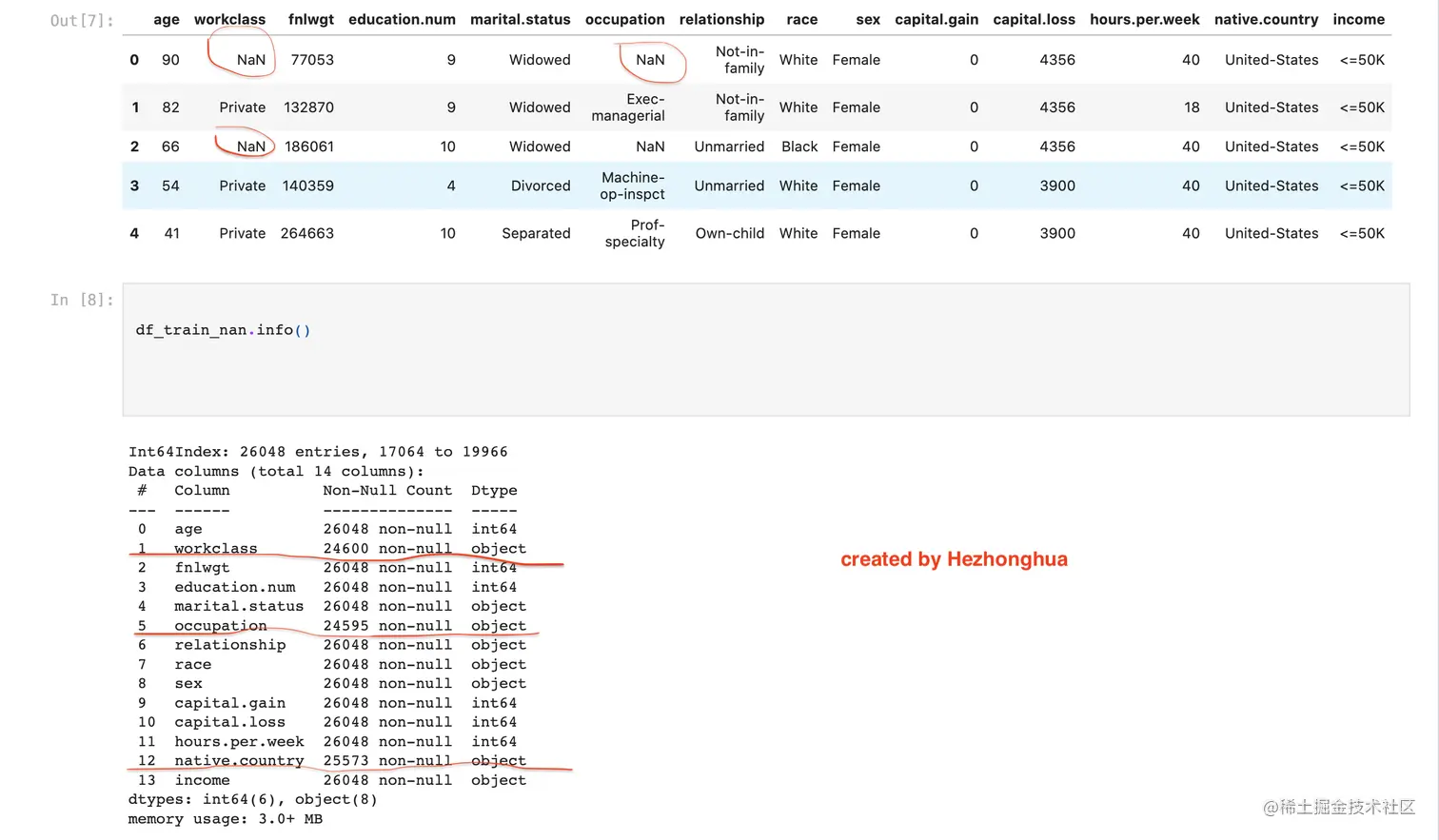Click the native.country column header

pyautogui.click(x=1266, y=19)
